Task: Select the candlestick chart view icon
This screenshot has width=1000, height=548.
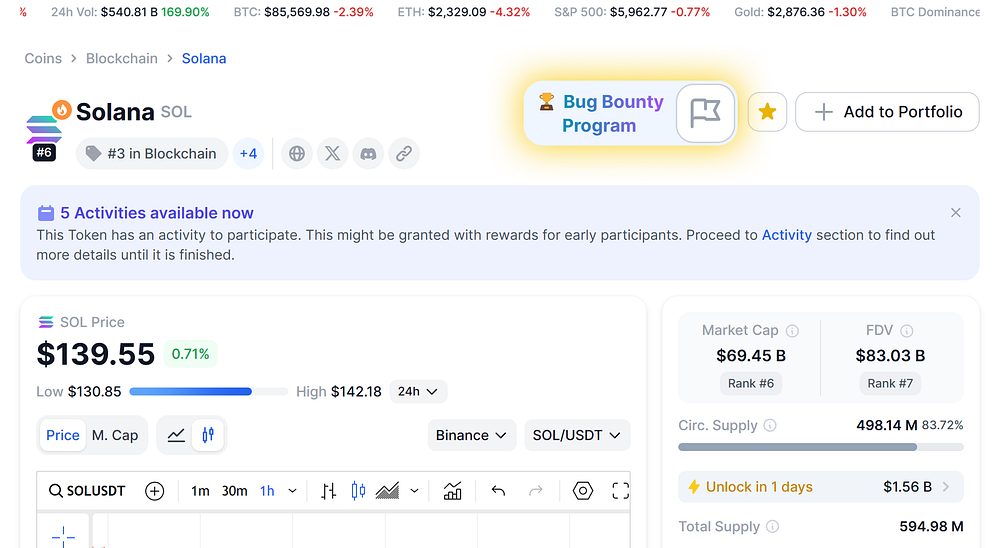Action: (x=208, y=435)
